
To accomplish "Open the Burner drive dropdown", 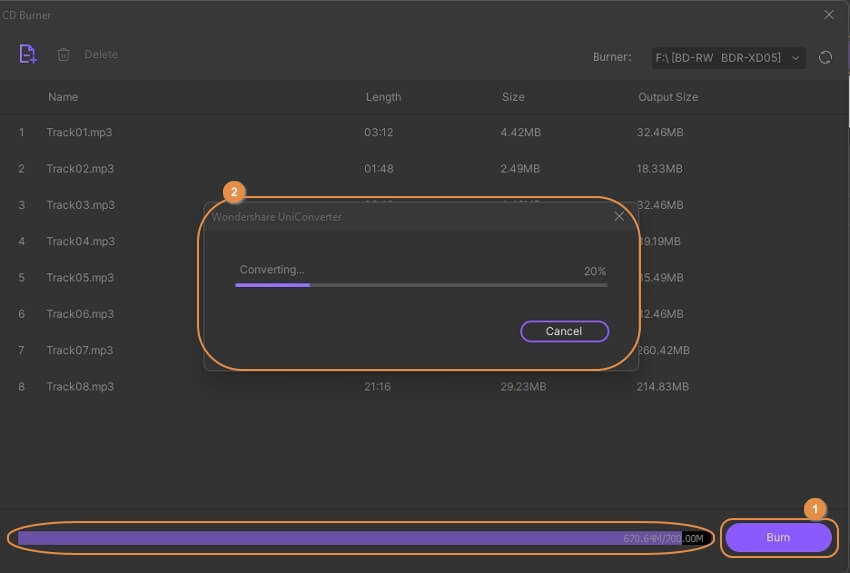I will [728, 58].
